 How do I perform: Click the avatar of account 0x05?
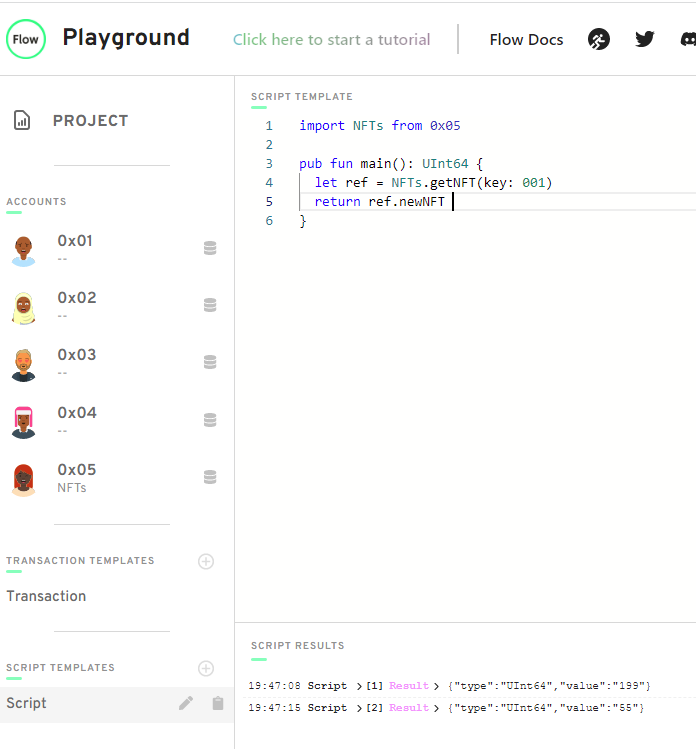[23, 480]
